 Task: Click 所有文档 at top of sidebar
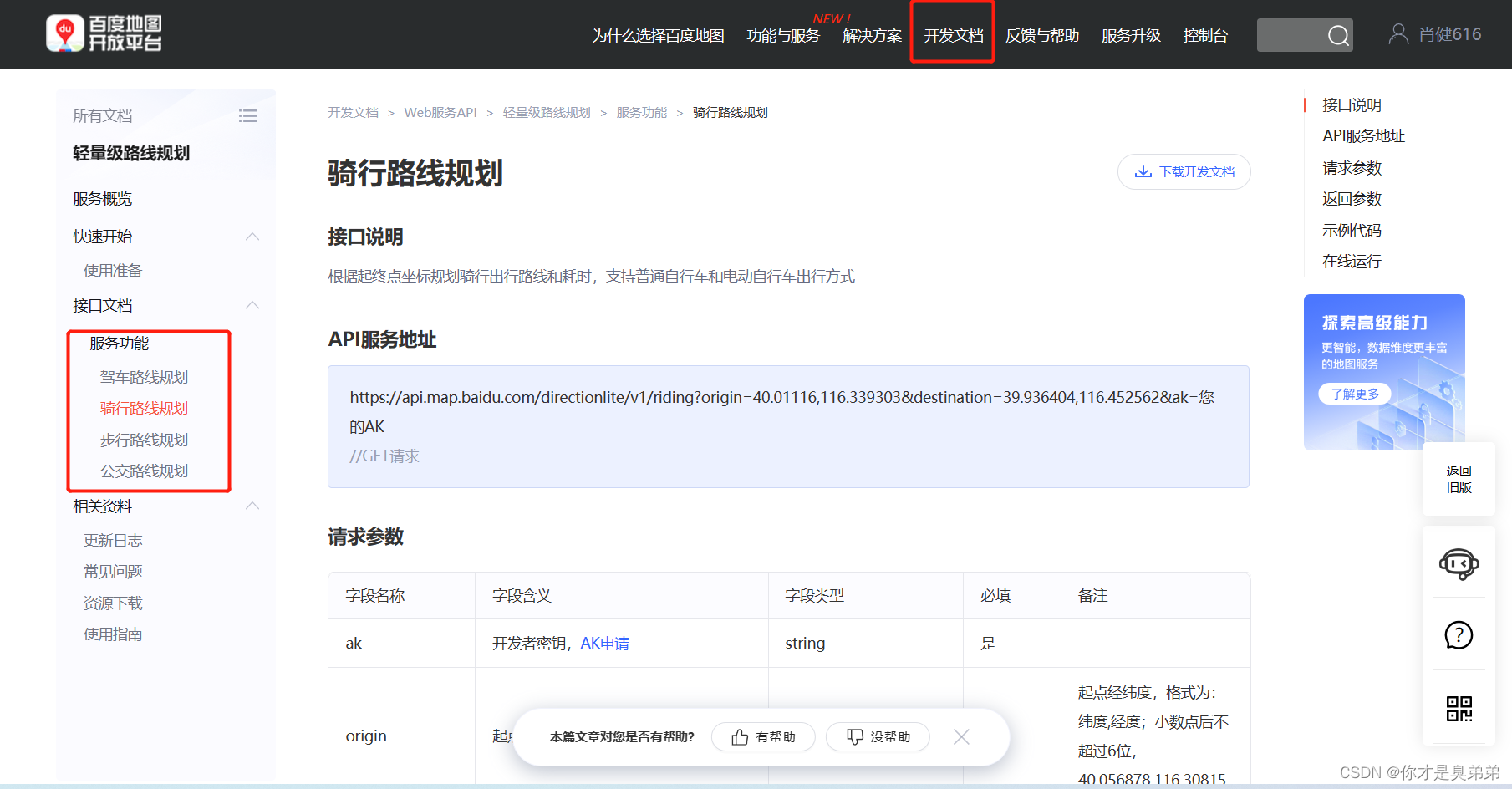(102, 115)
